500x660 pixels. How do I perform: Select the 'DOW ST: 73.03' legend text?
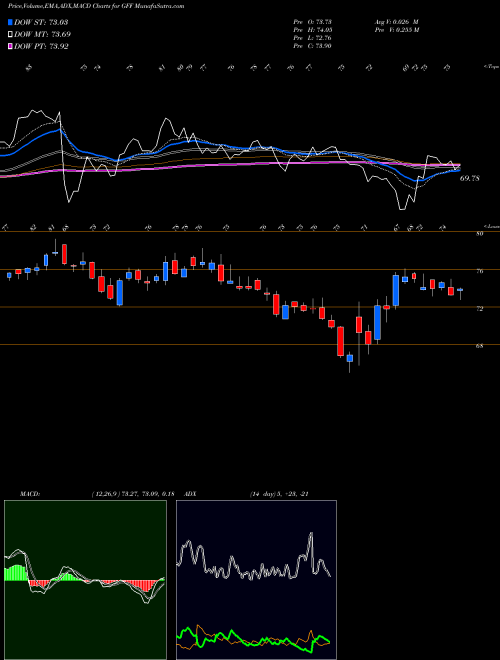click(x=41, y=22)
